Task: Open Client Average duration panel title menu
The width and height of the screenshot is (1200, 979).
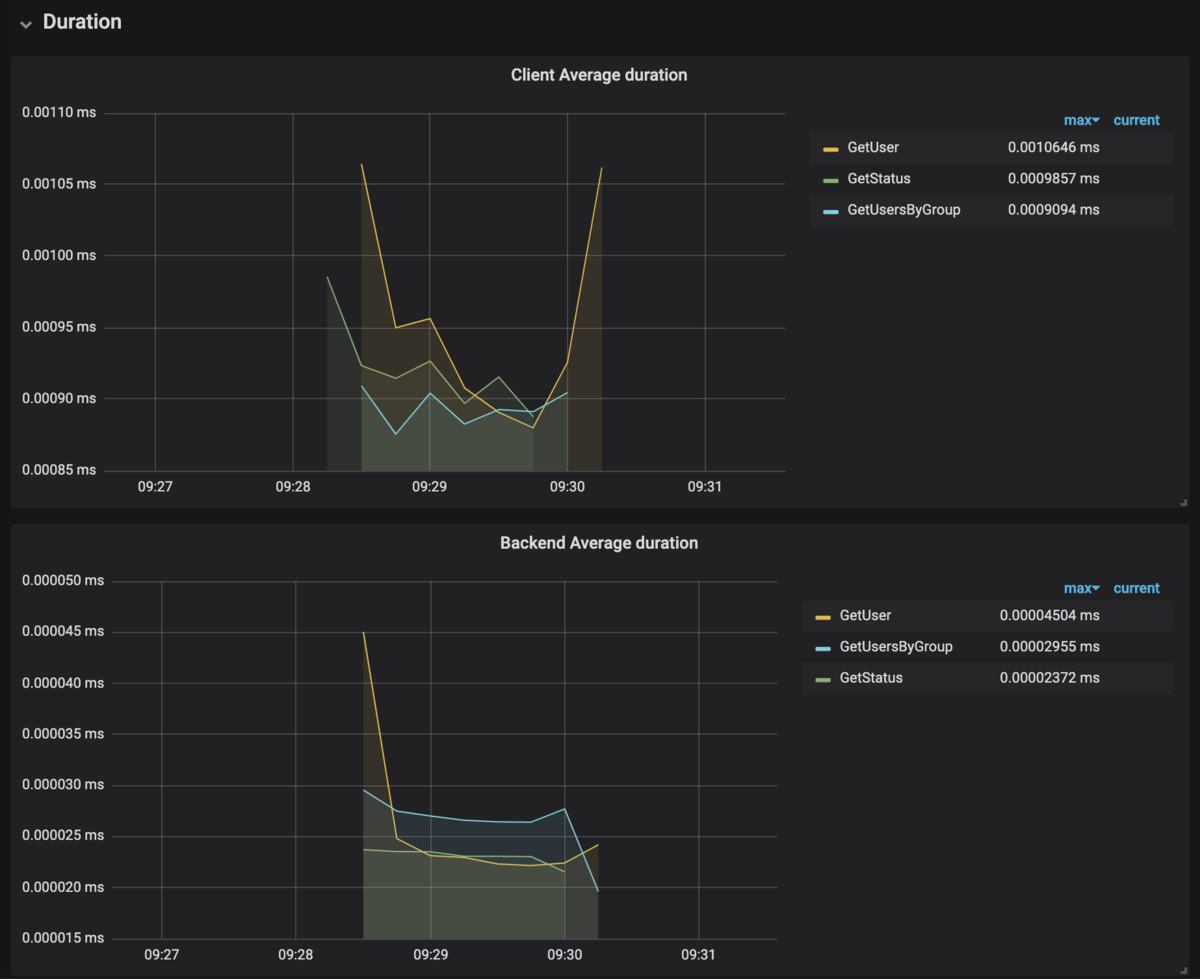Action: [599, 75]
